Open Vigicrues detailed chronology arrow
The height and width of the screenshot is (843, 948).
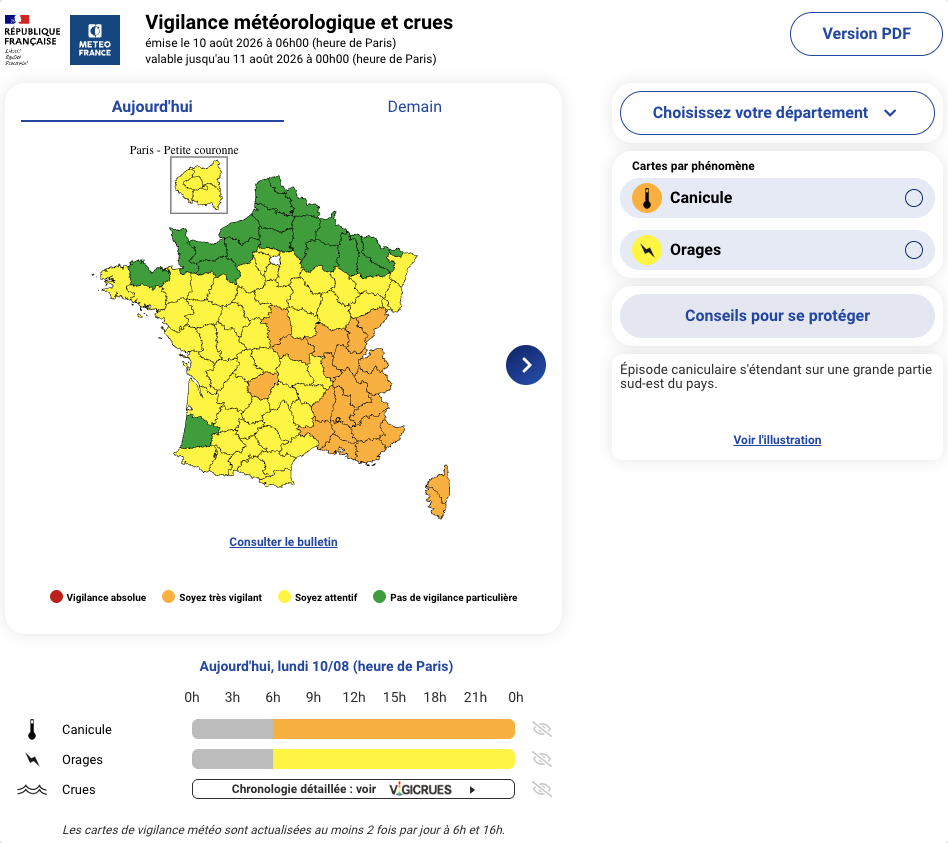click(472, 790)
